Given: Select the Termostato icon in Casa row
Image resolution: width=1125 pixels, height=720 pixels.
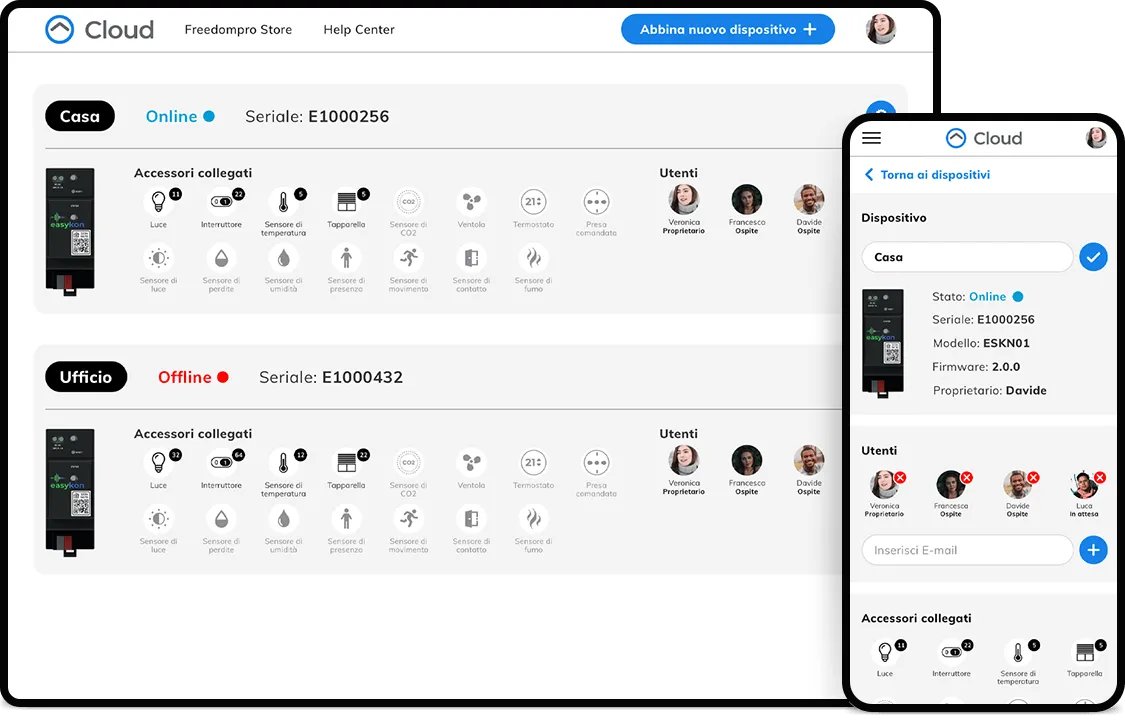Looking at the screenshot, I should (534, 202).
